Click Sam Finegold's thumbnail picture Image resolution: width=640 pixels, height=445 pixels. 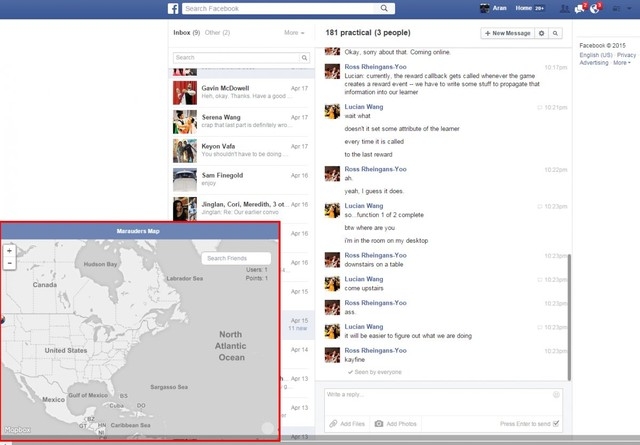tap(185, 180)
